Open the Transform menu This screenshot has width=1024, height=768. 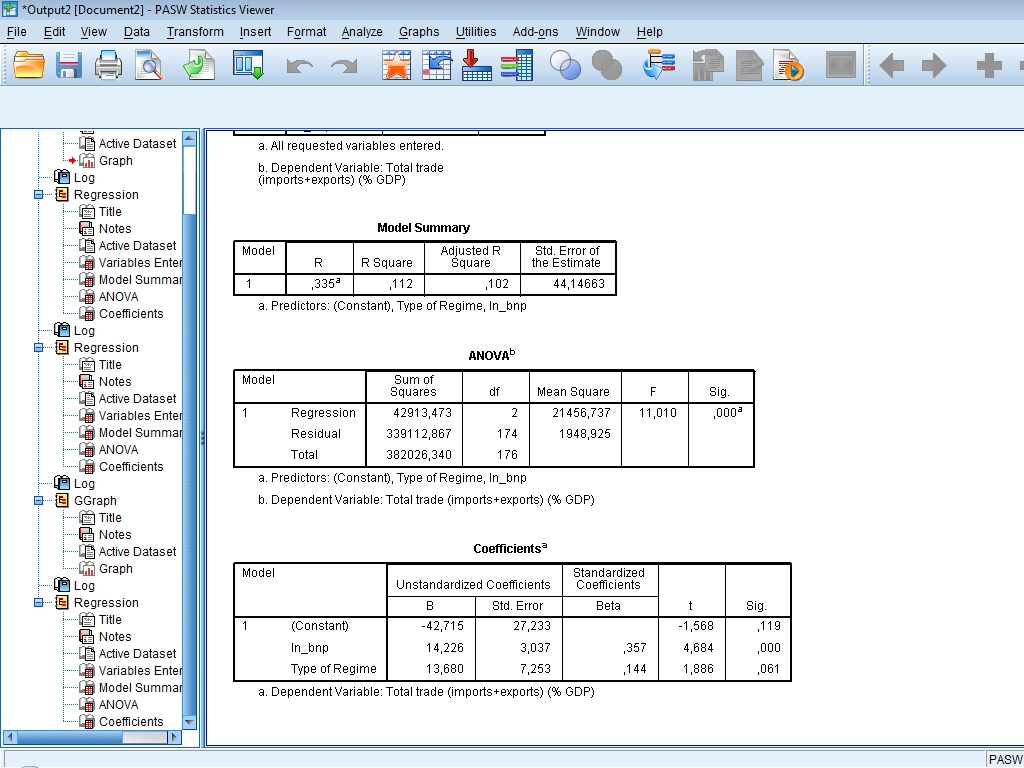coord(195,32)
